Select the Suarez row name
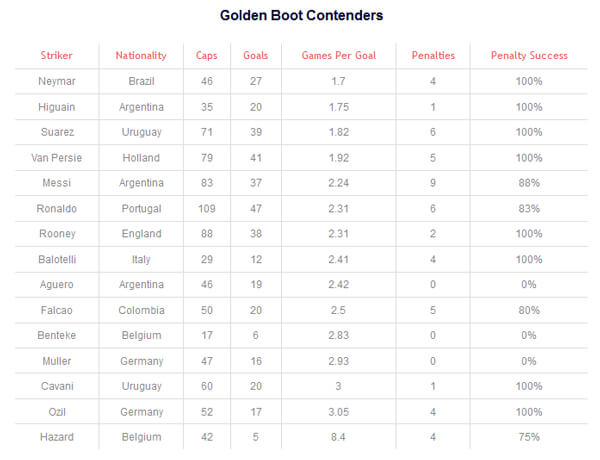Viewport: 600px width, 460px height. [x=57, y=132]
